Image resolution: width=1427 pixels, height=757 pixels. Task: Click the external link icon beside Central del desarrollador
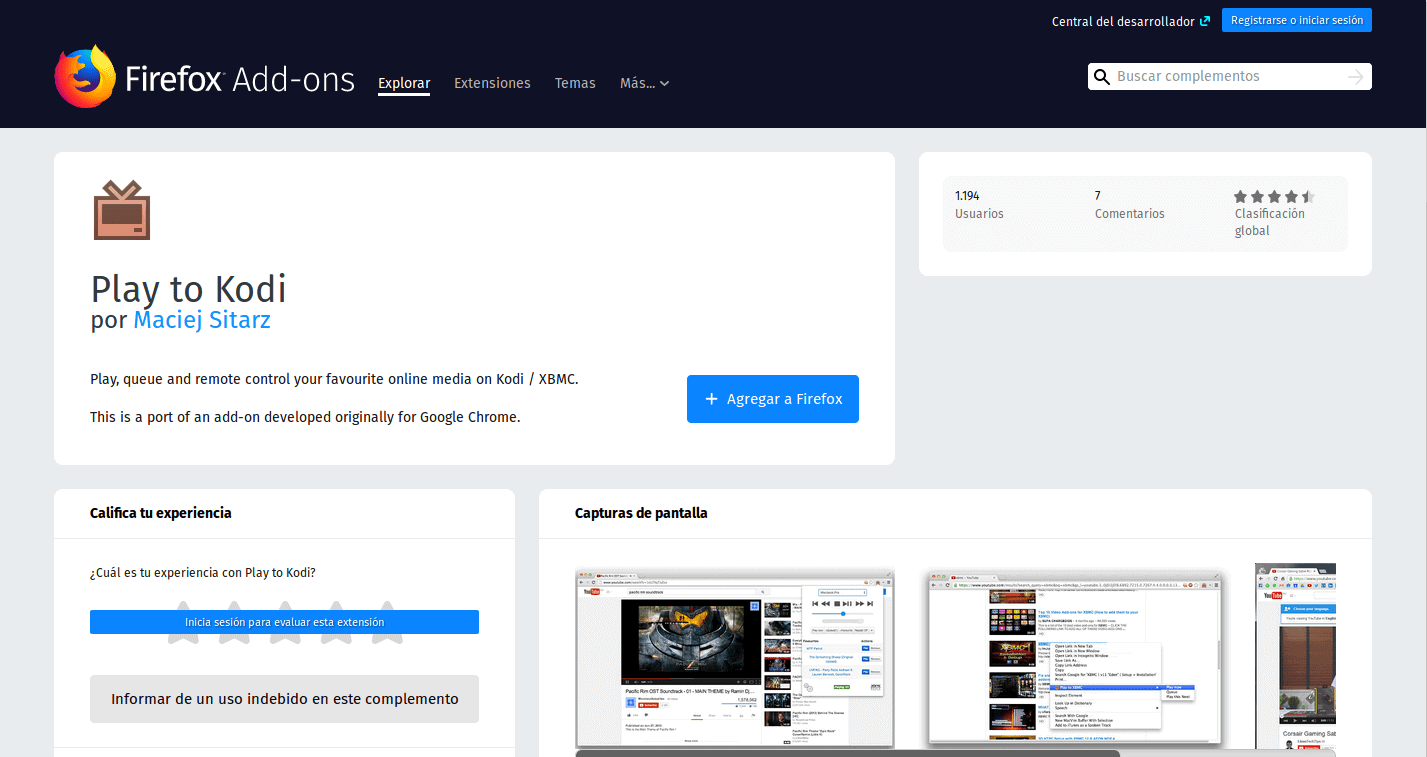click(1205, 21)
